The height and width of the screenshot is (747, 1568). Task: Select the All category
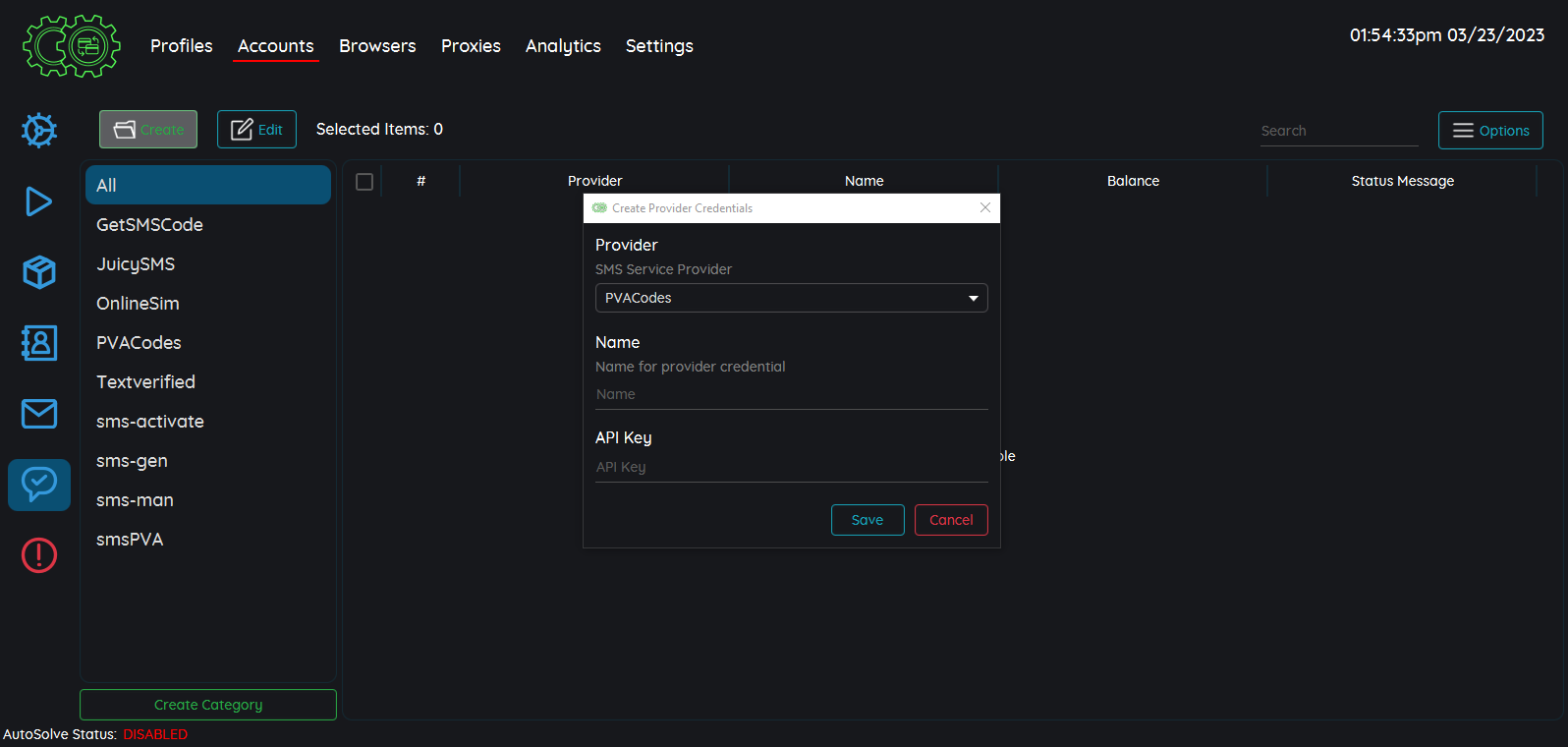click(208, 185)
